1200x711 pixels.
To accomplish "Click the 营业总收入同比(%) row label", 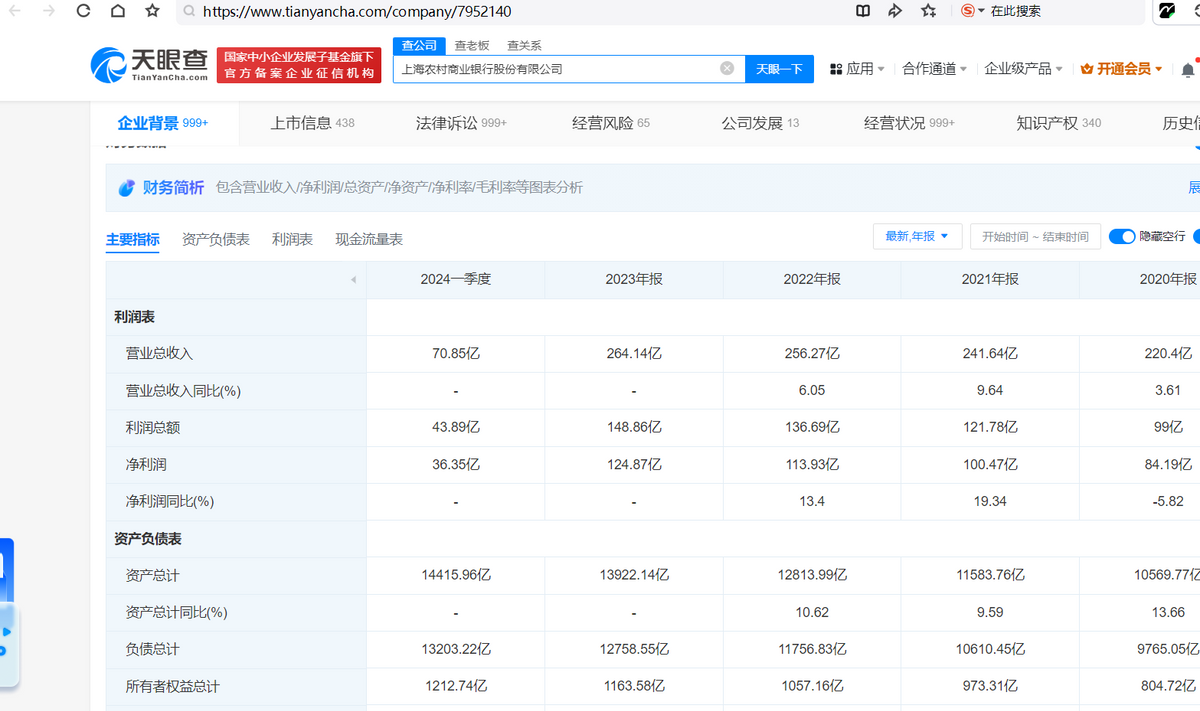I will [183, 391].
